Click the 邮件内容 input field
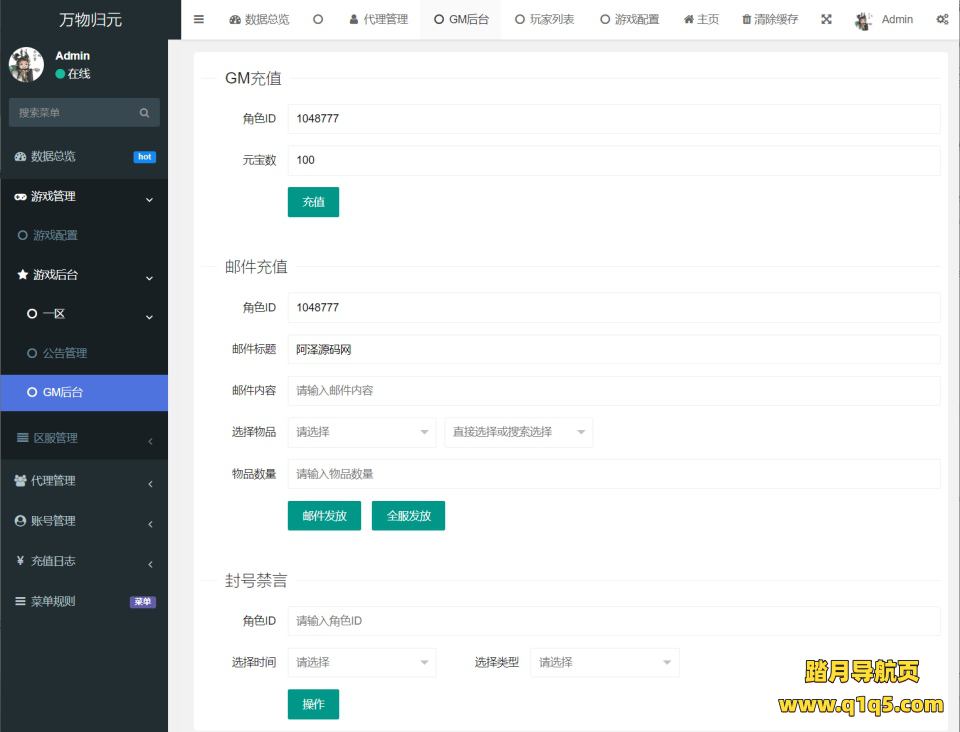Screen dimensions: 960x732 [613, 391]
